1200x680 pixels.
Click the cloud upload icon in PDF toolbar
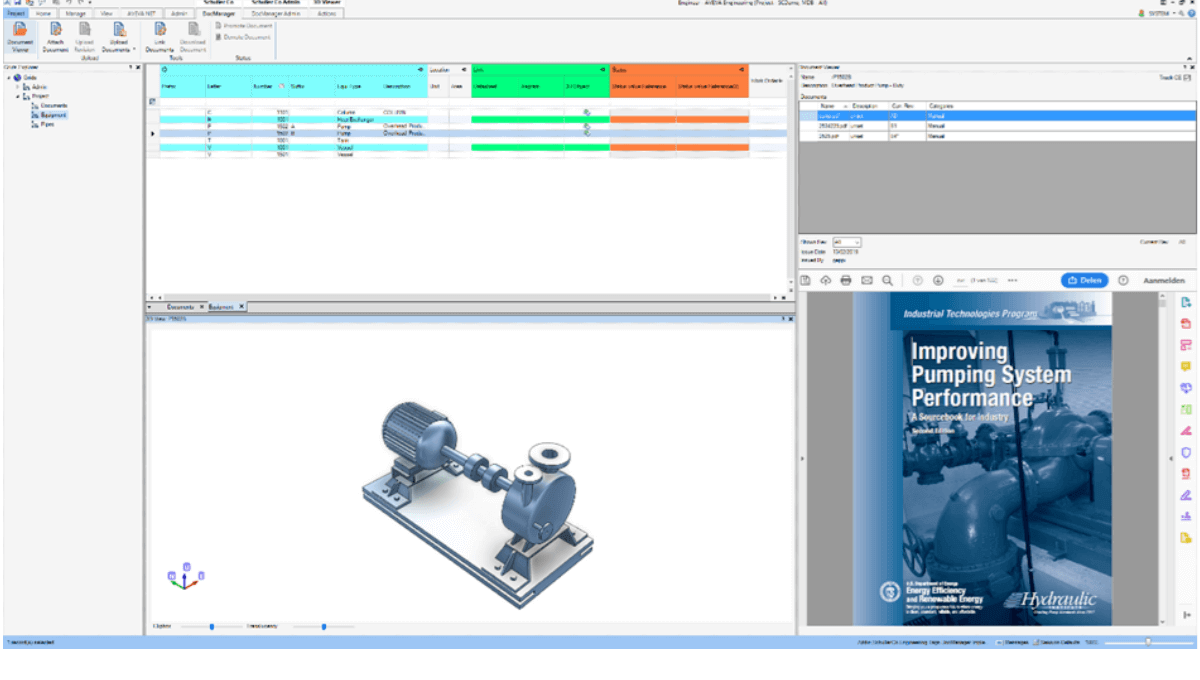pos(825,280)
